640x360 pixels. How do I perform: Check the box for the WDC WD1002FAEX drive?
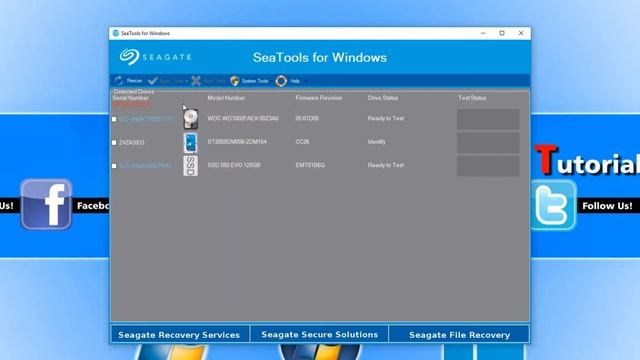[114, 119]
